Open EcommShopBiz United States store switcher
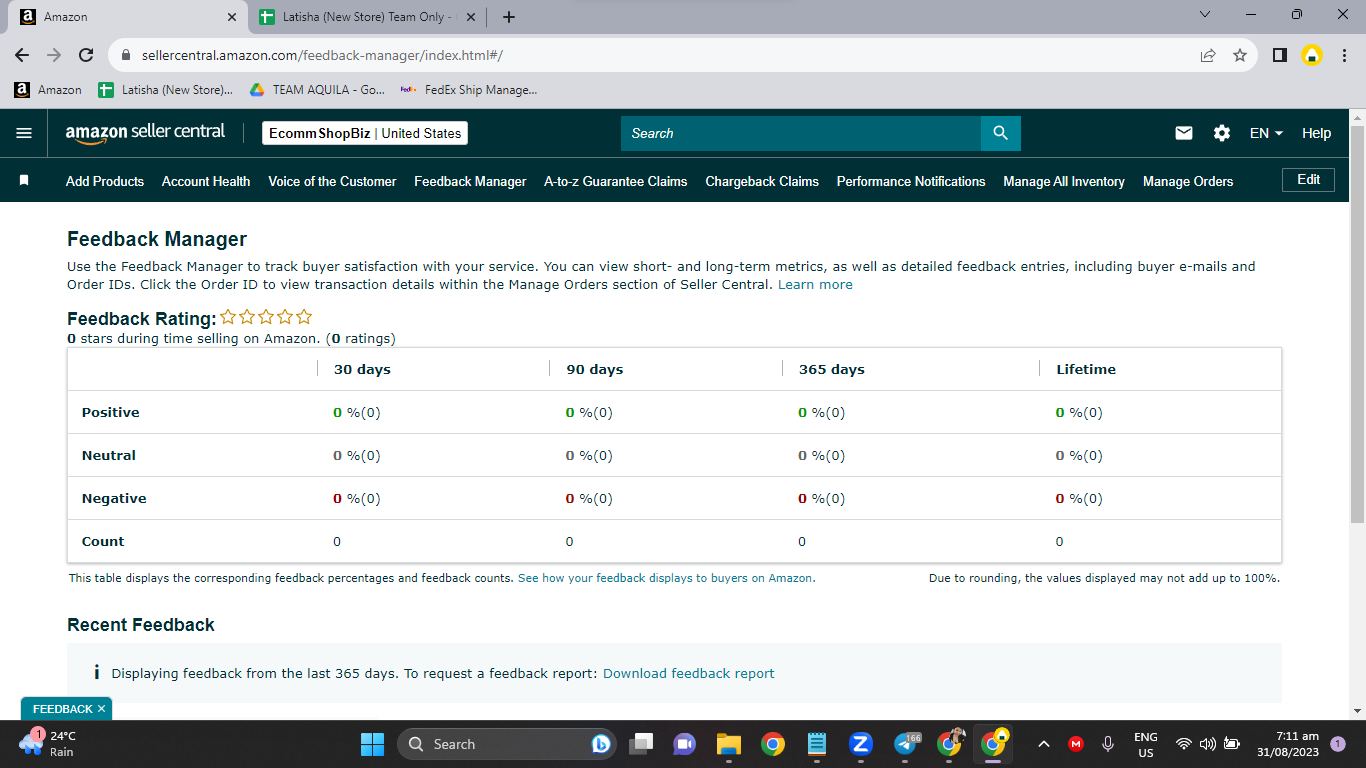1366x768 pixels. coord(365,133)
